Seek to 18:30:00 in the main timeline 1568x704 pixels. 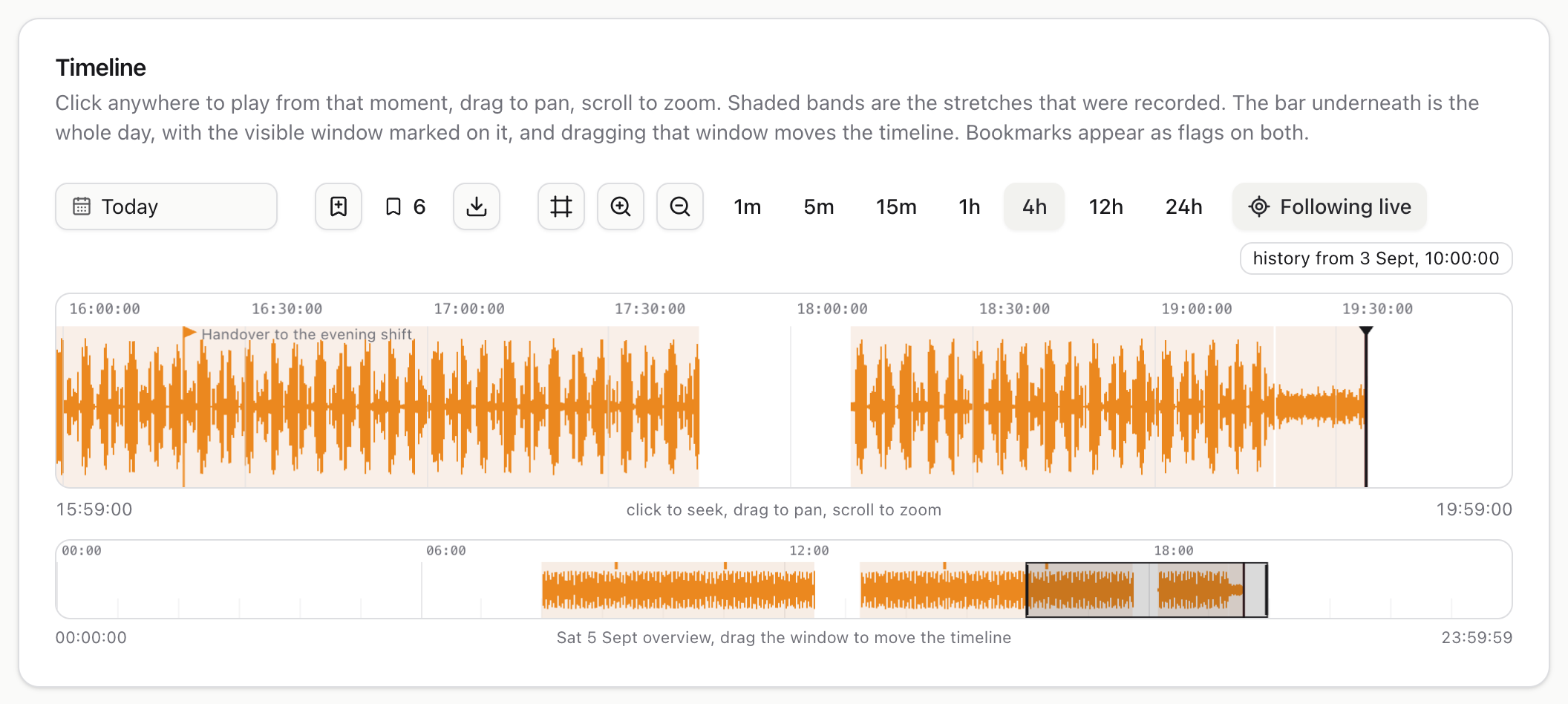[x=973, y=407]
